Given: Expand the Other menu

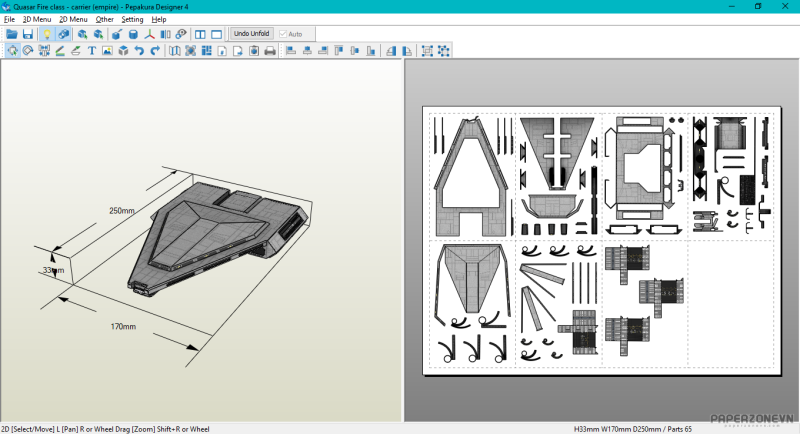Looking at the screenshot, I should 104,19.
